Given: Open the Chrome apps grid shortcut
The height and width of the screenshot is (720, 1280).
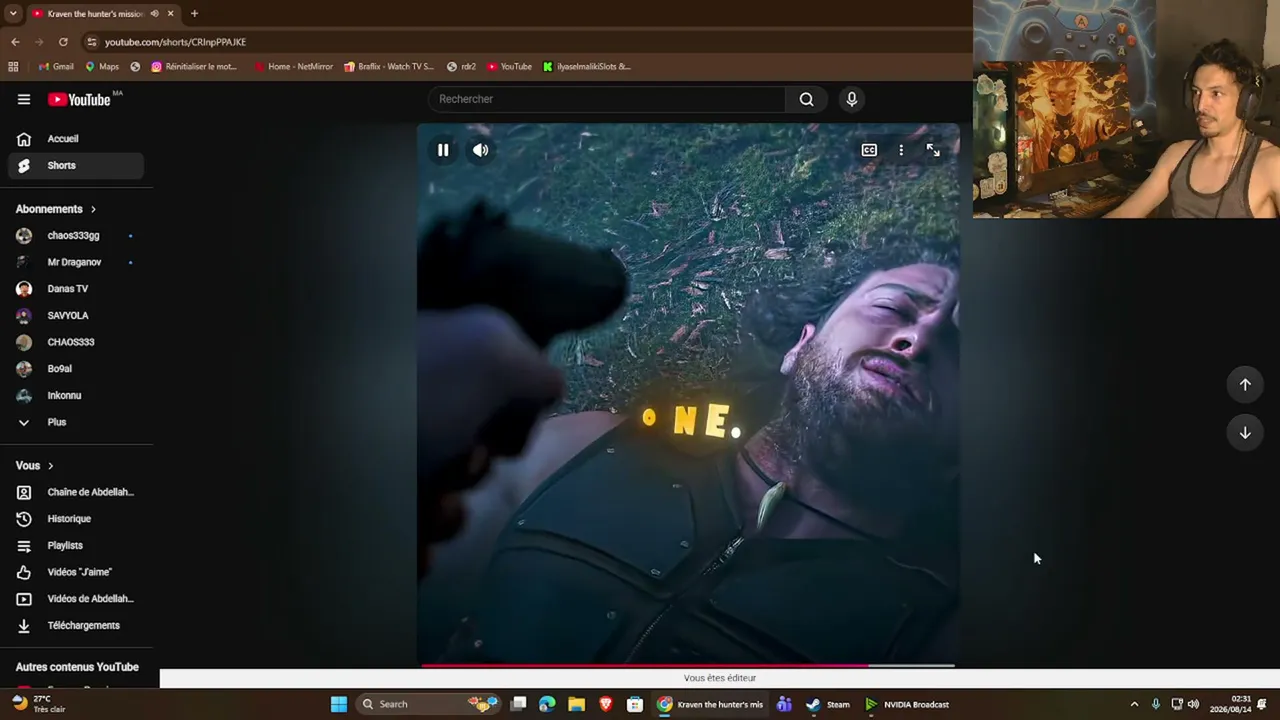Looking at the screenshot, I should pyautogui.click(x=13, y=67).
